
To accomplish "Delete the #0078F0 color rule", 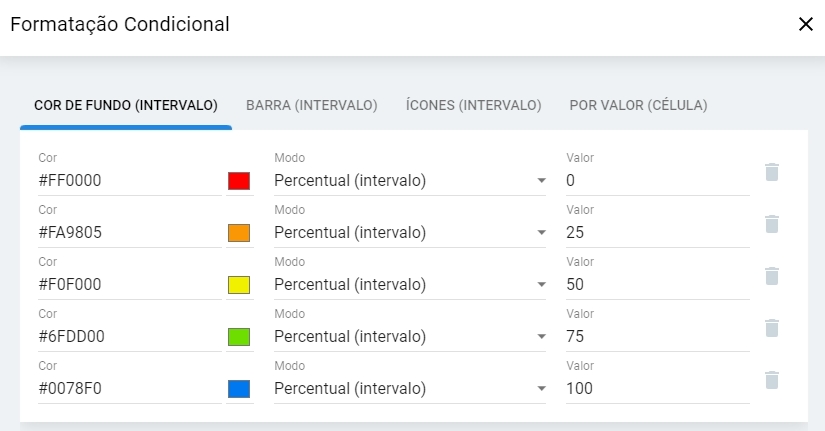I will 771,380.
